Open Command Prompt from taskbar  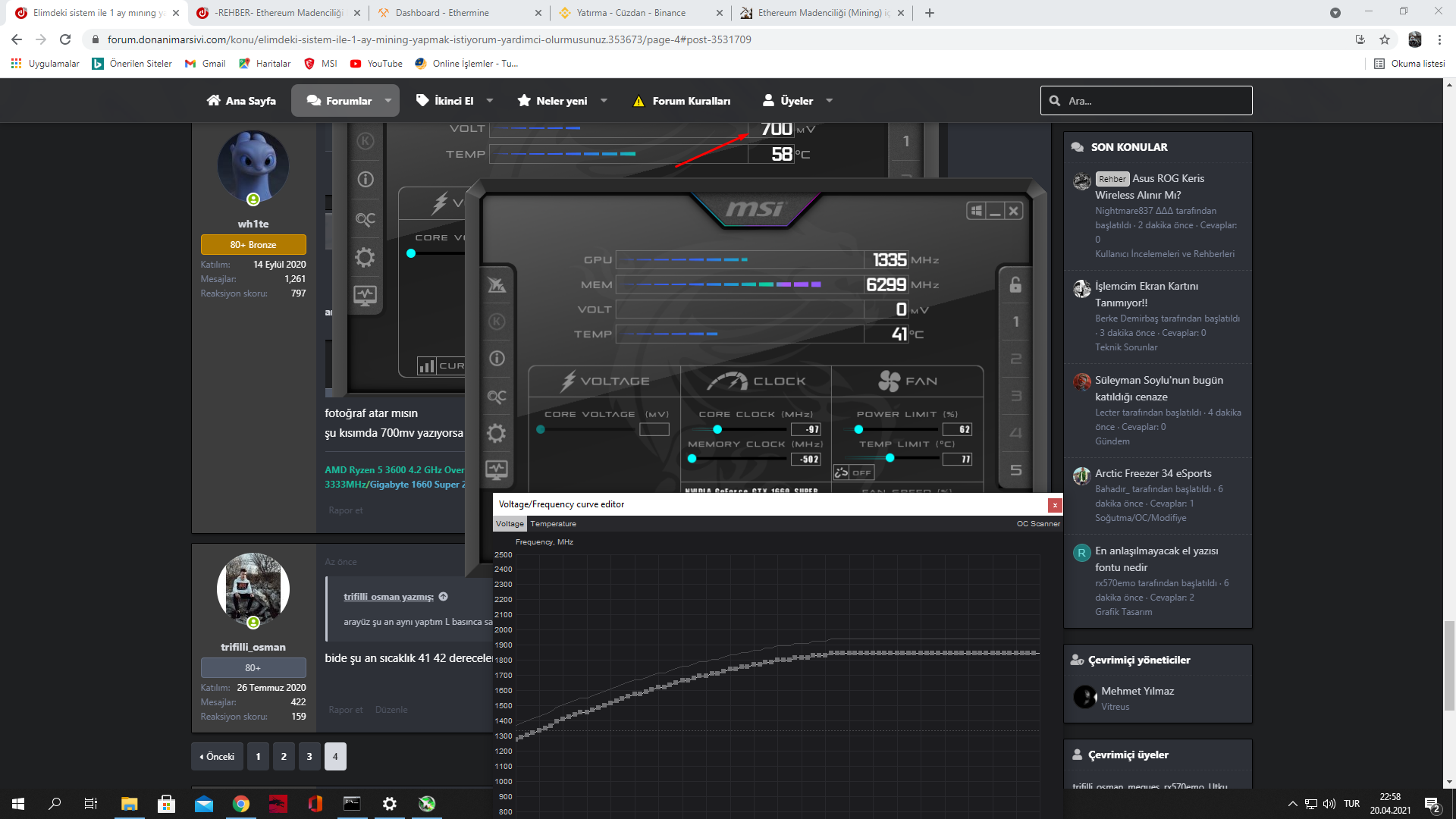coord(352,804)
